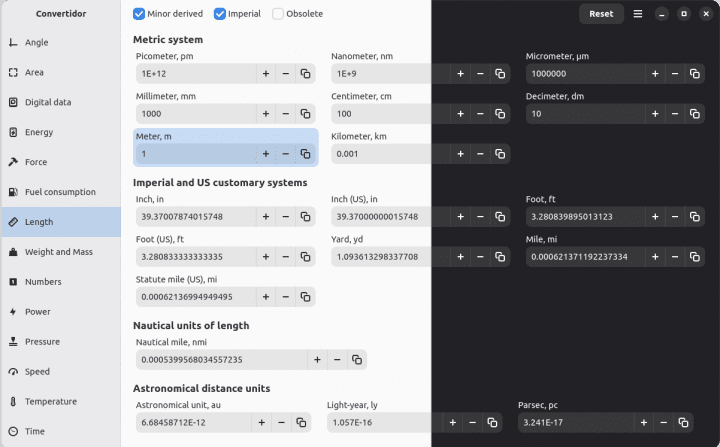Viewport: 720px width, 447px height.
Task: Decrement the Centimeter value with minus
Action: [x=480, y=114]
